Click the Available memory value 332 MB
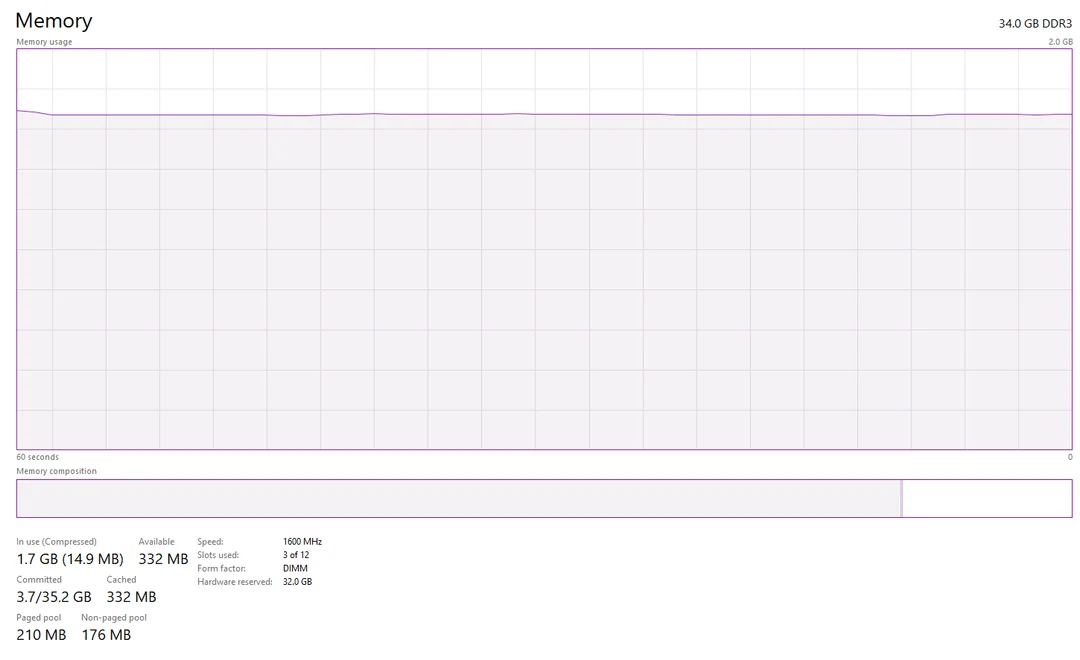This screenshot has width=1080, height=660. click(162, 559)
